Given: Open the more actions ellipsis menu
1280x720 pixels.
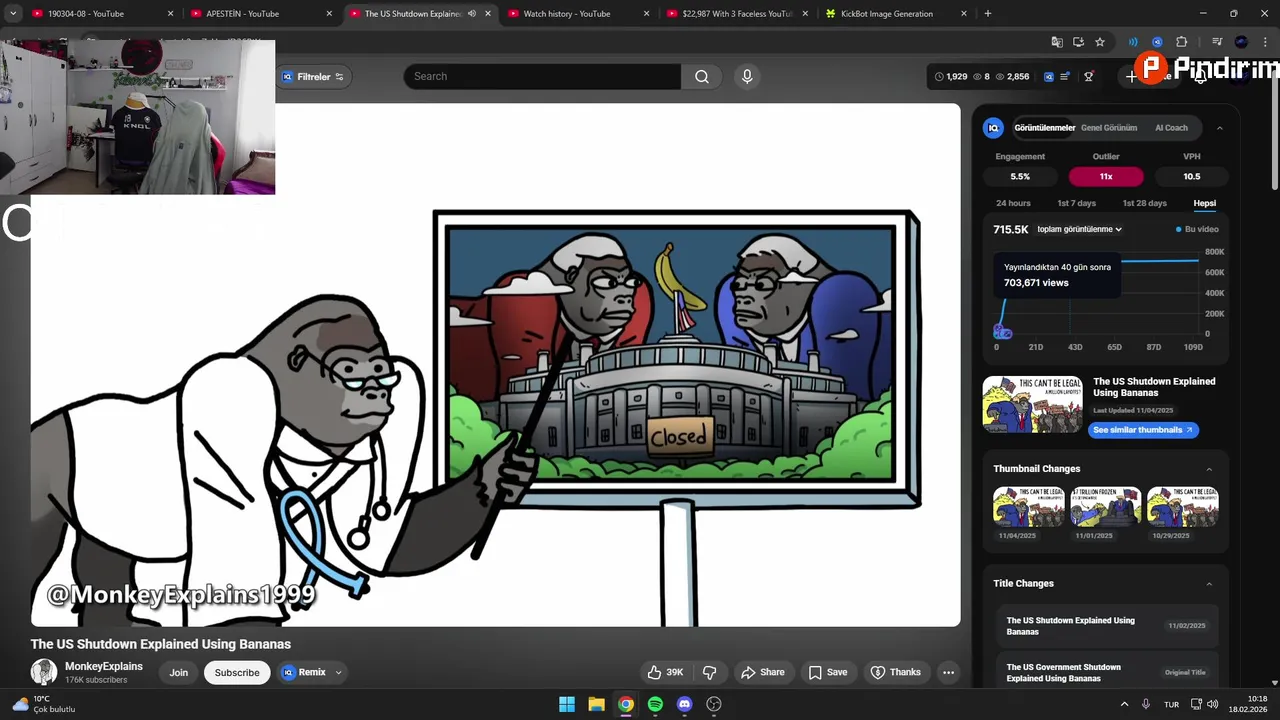Looking at the screenshot, I should (x=948, y=672).
